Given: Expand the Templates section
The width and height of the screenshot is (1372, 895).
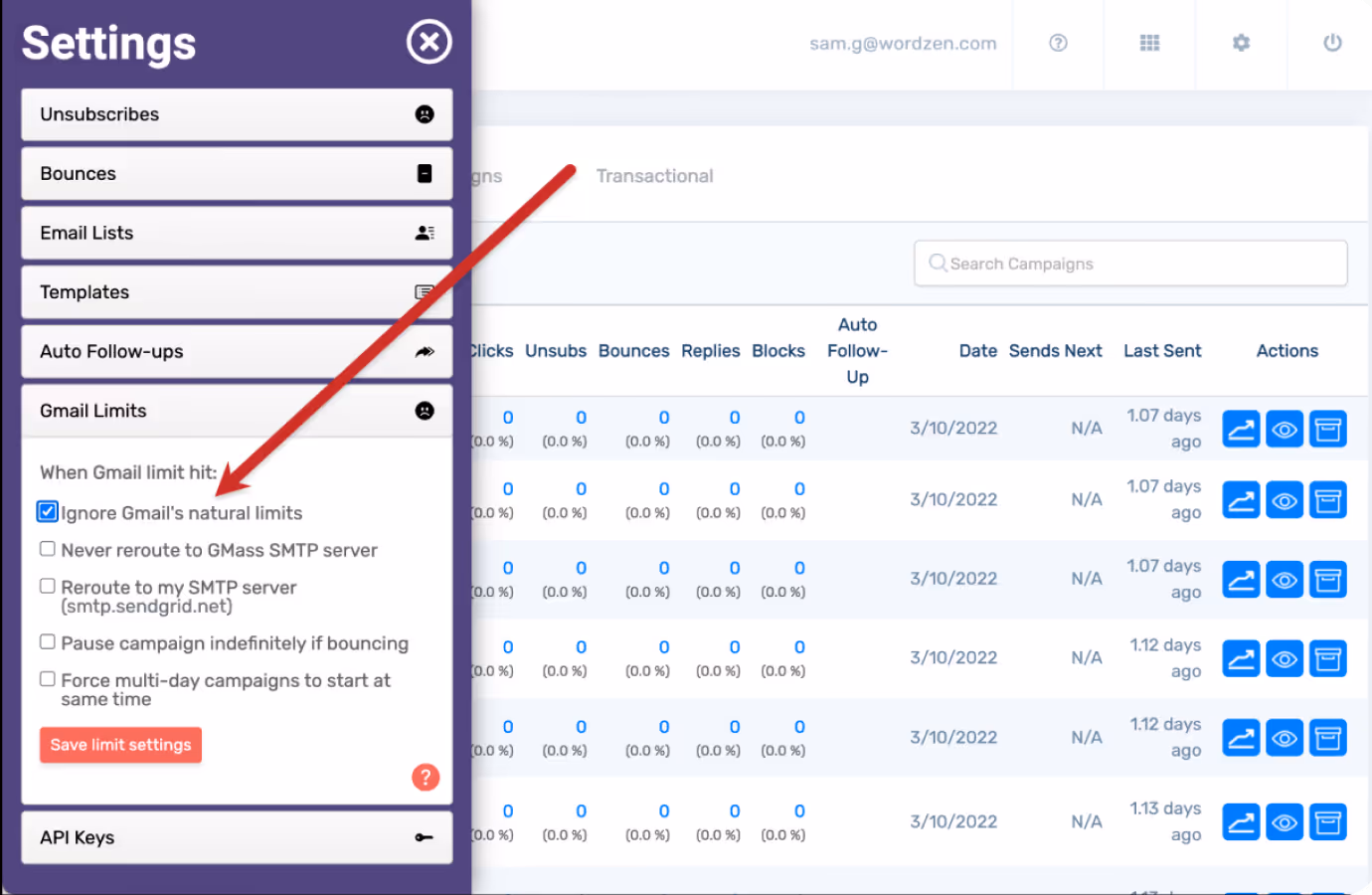Looking at the screenshot, I should coord(237,292).
